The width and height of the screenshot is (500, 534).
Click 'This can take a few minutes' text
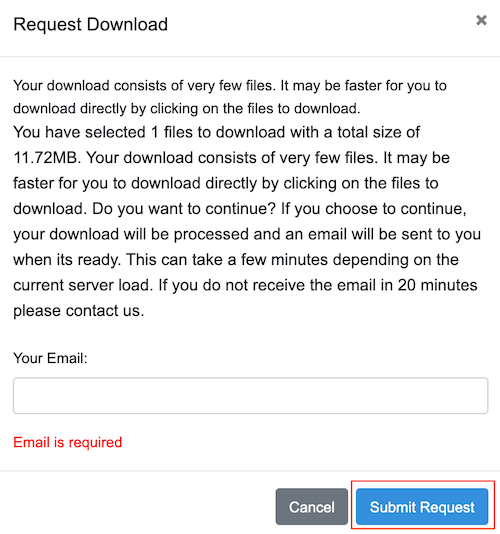click(x=227, y=260)
